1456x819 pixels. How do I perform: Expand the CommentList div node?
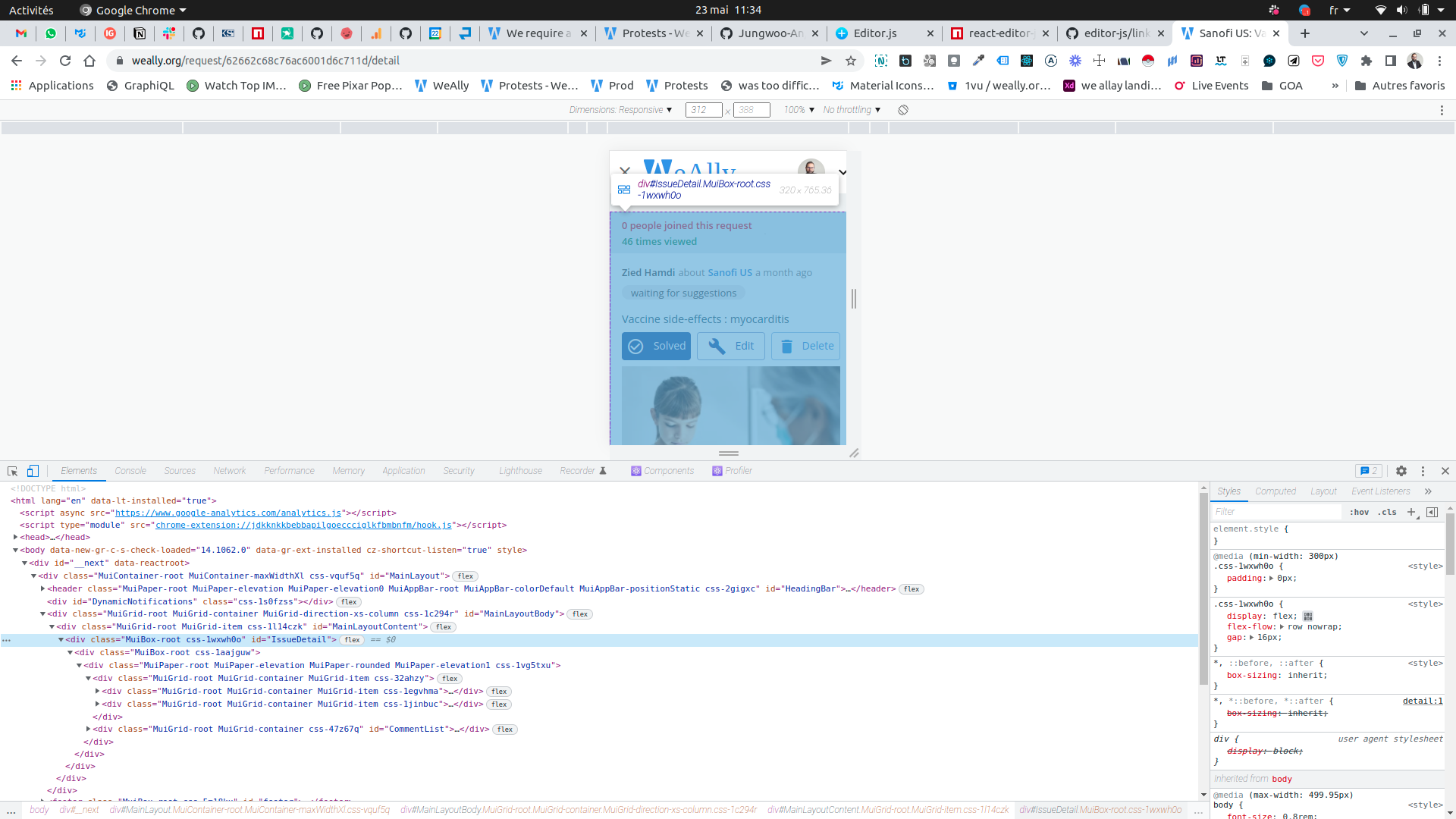click(88, 729)
